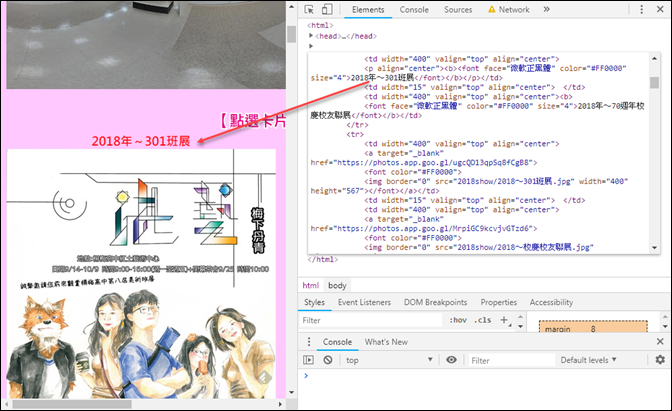672x411 pixels.
Task: Focus the Styles Filter field
Action: pos(371,320)
